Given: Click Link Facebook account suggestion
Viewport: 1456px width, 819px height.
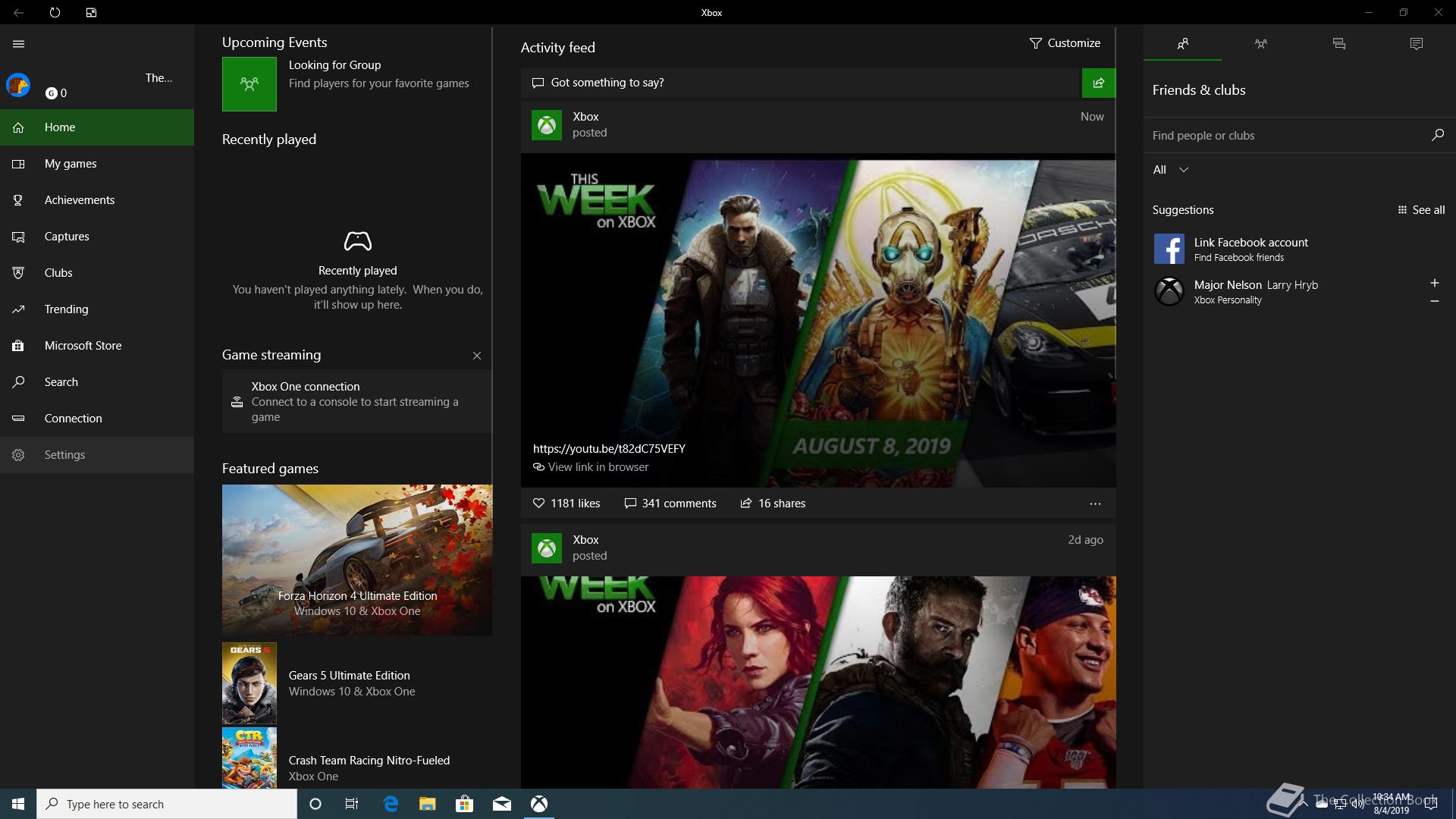Looking at the screenshot, I should click(x=1300, y=249).
